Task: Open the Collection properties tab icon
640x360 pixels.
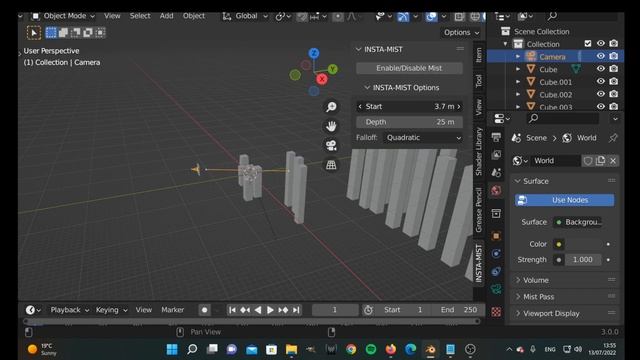Action: coord(496,213)
